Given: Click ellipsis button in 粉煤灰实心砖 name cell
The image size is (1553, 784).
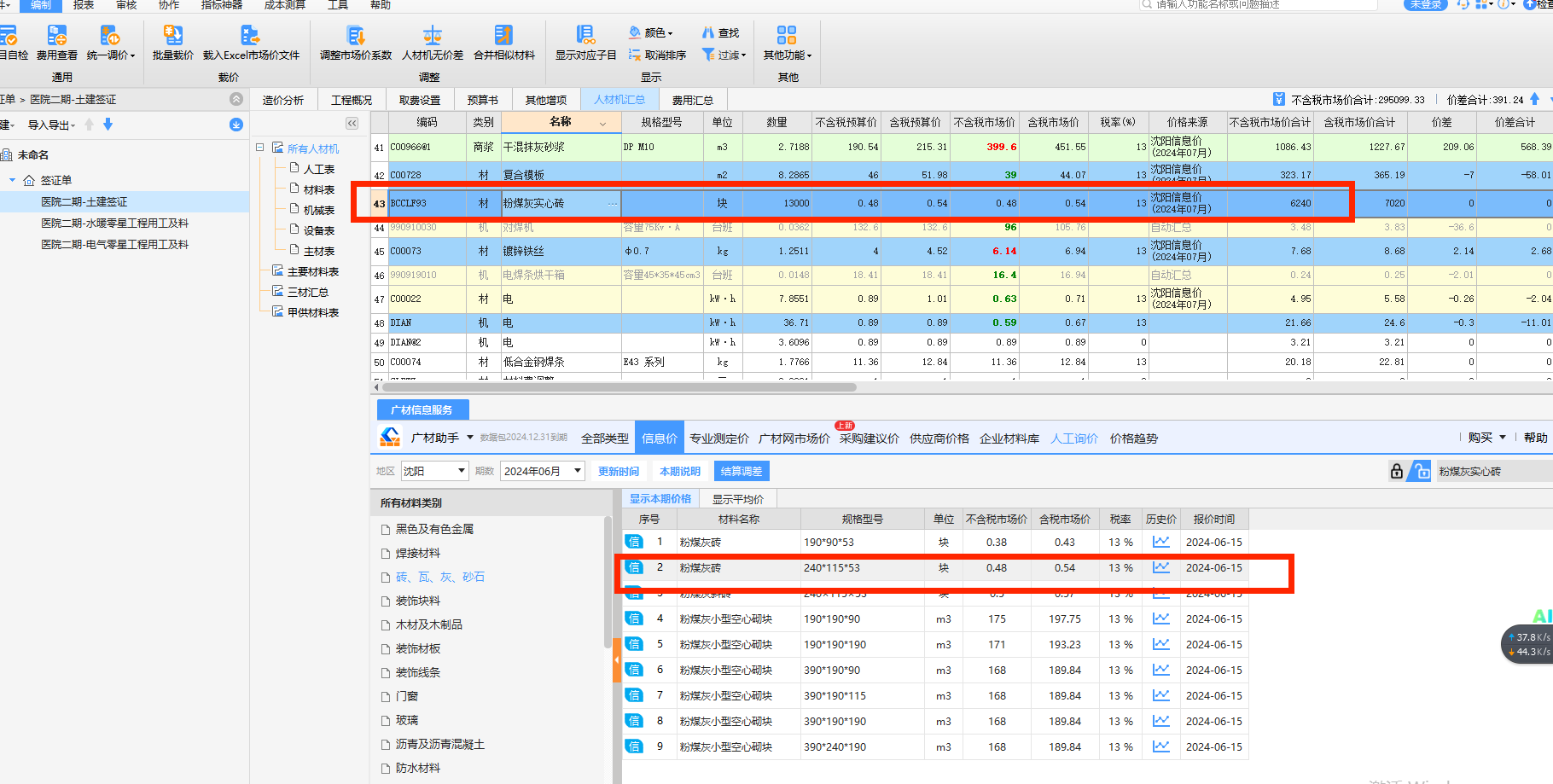Looking at the screenshot, I should point(613,204).
